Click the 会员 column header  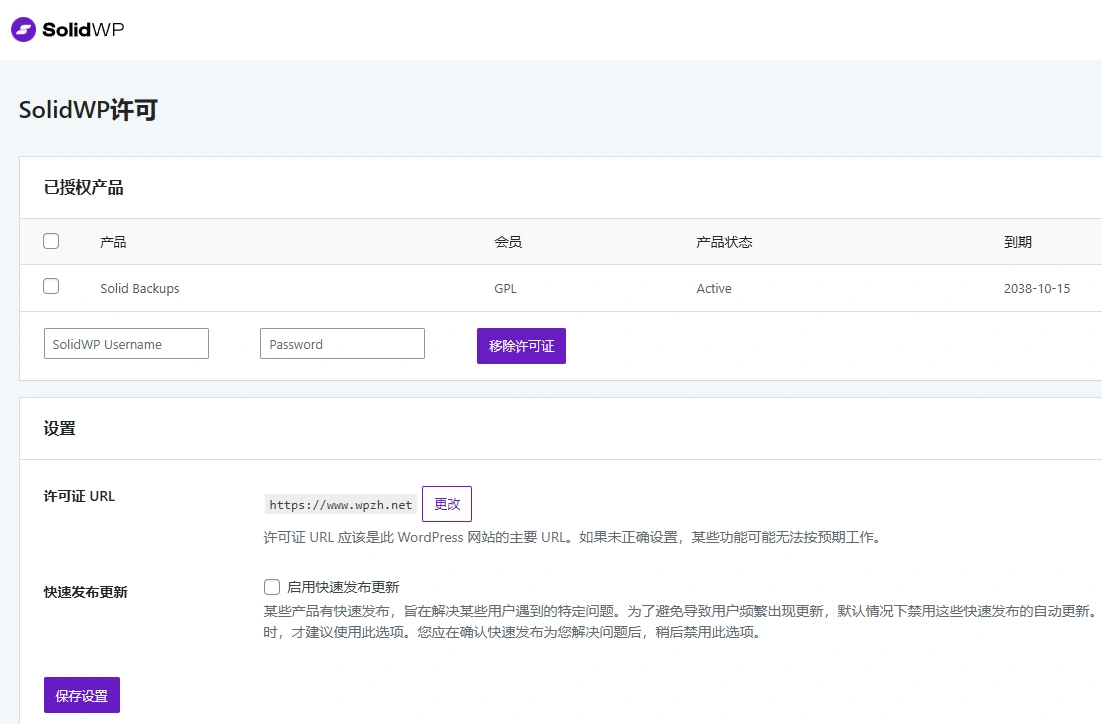507,241
